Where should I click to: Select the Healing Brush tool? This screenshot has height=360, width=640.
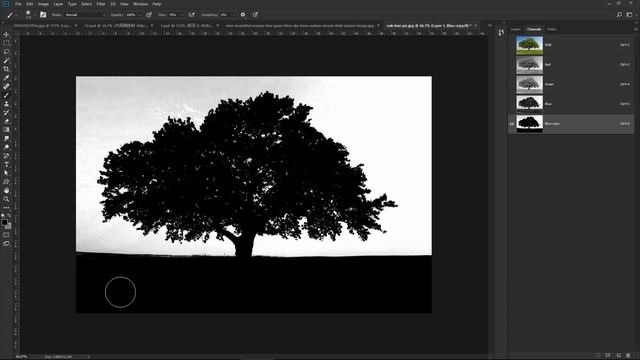6,87
